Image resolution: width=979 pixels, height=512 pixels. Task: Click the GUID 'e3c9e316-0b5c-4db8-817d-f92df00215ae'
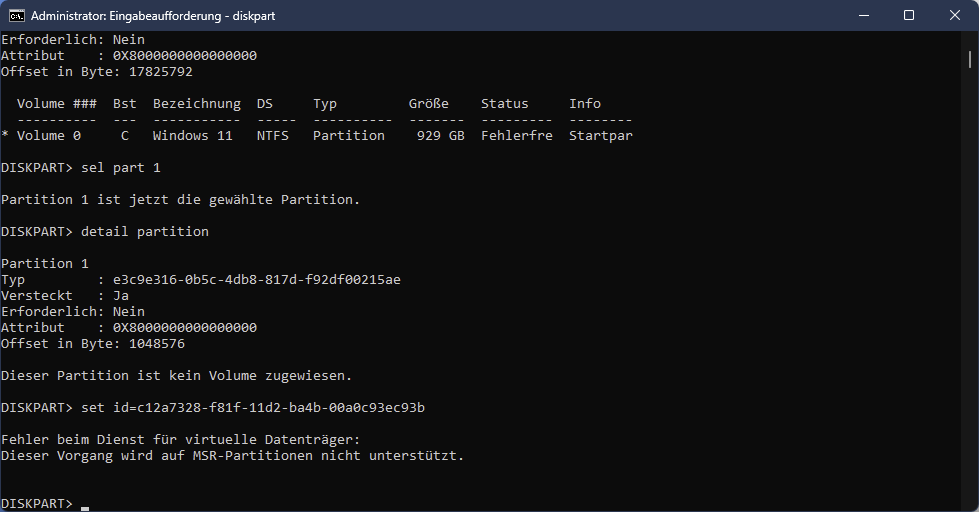[257, 280]
